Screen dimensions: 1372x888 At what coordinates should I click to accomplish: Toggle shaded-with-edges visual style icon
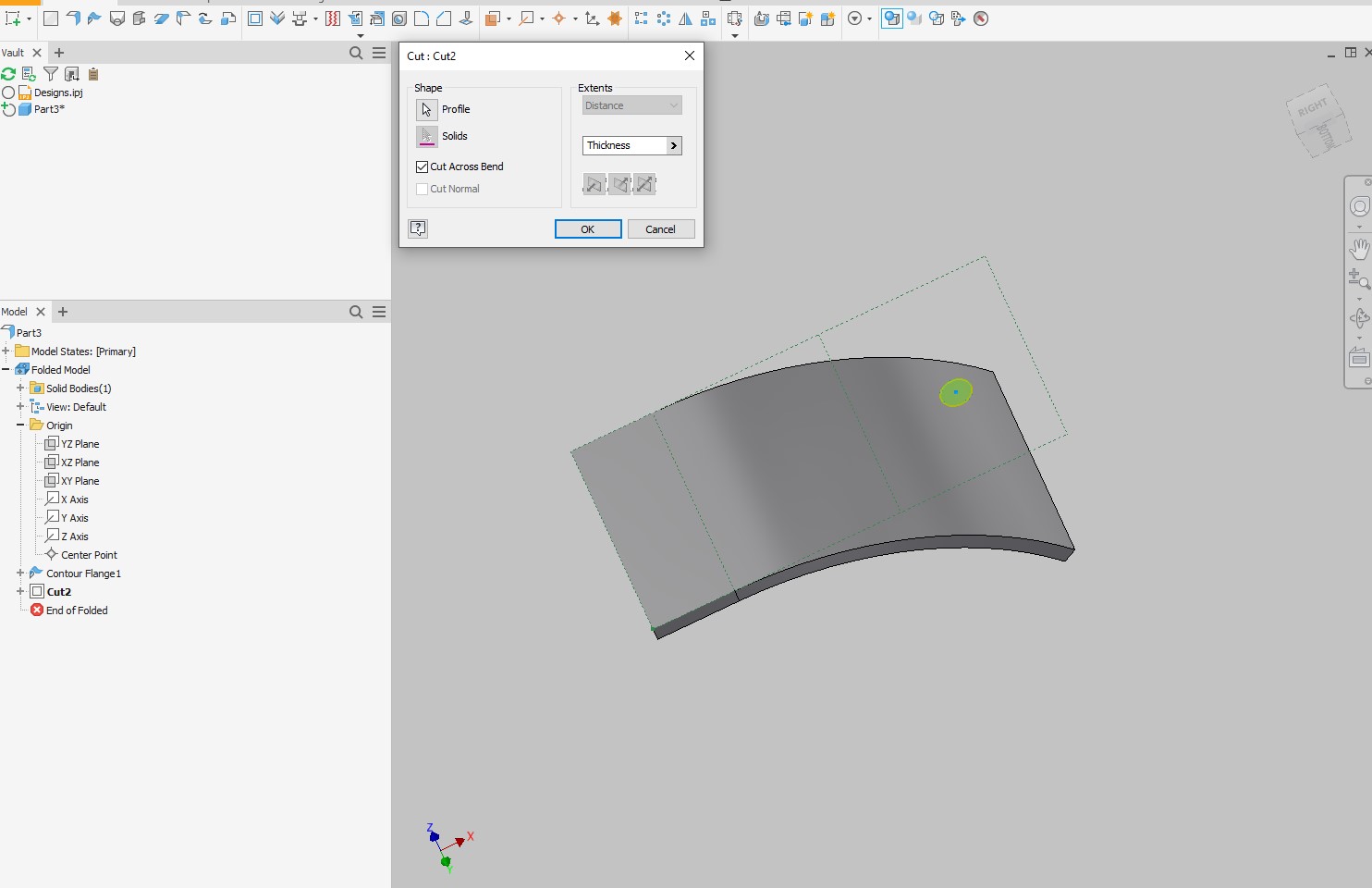point(891,18)
